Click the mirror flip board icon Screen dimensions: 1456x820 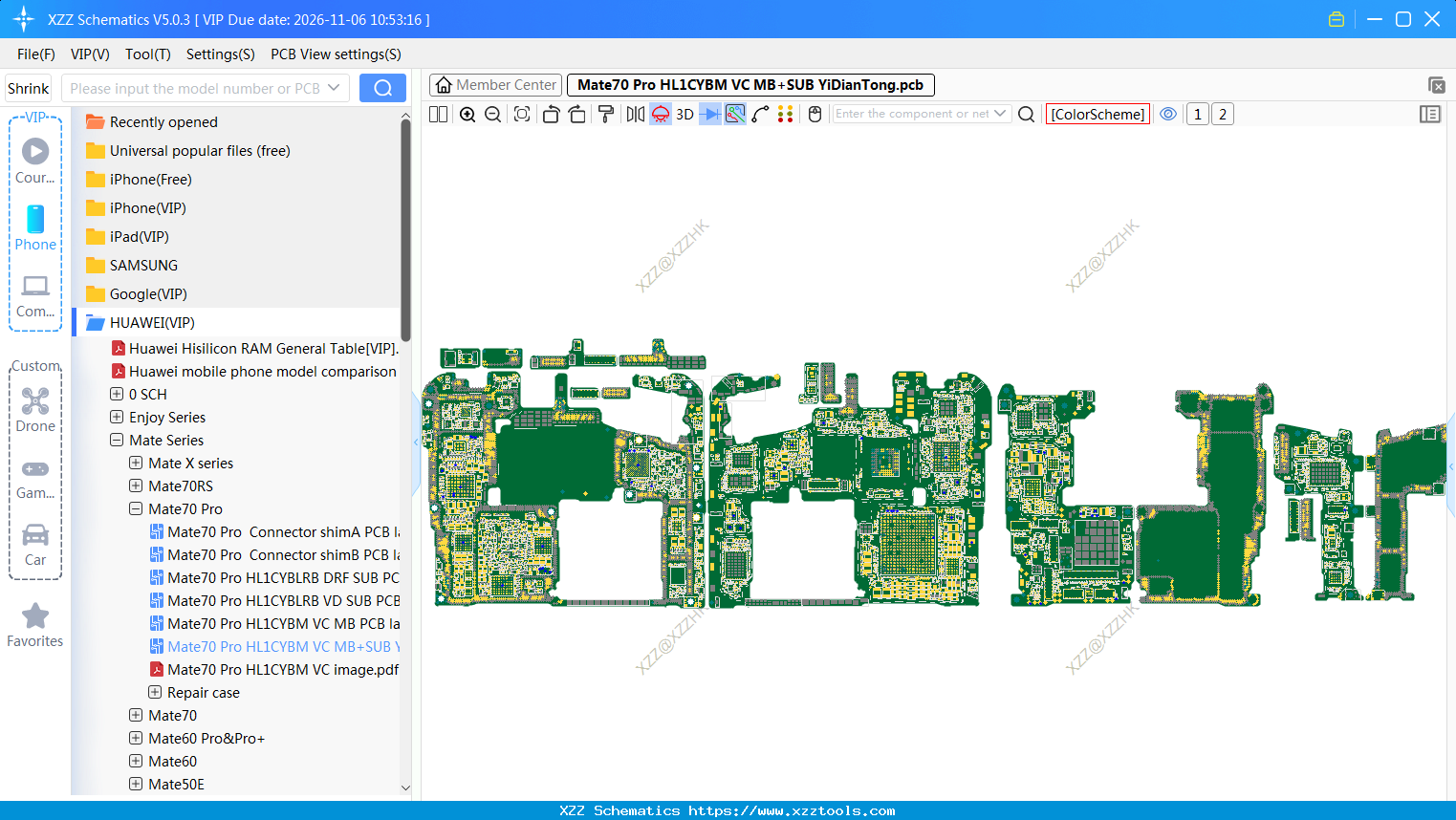635,115
